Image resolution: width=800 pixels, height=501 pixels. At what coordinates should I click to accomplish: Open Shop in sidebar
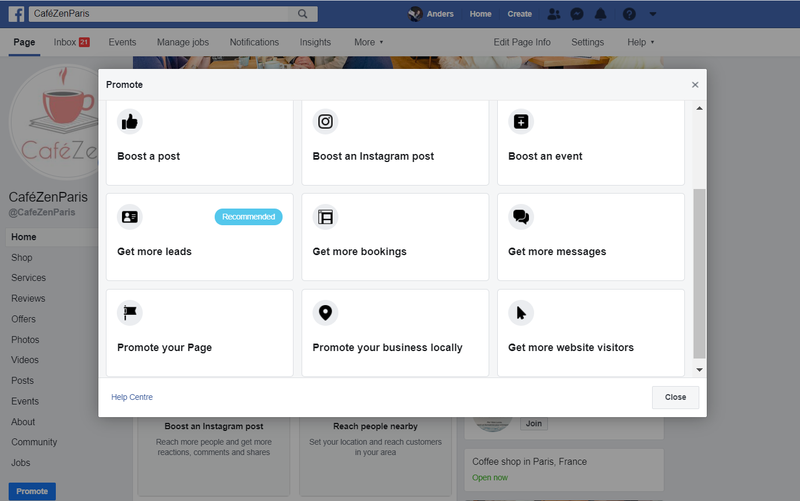tap(21, 258)
